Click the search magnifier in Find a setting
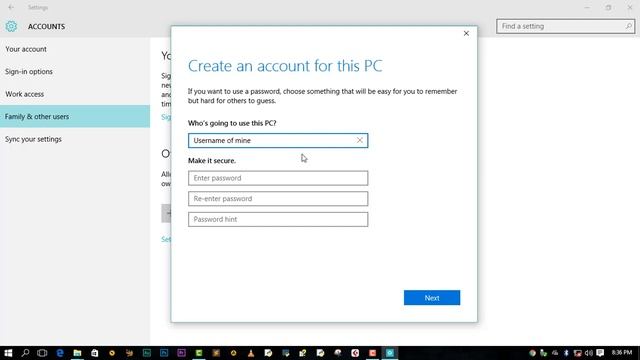640x360 pixels. point(629,26)
